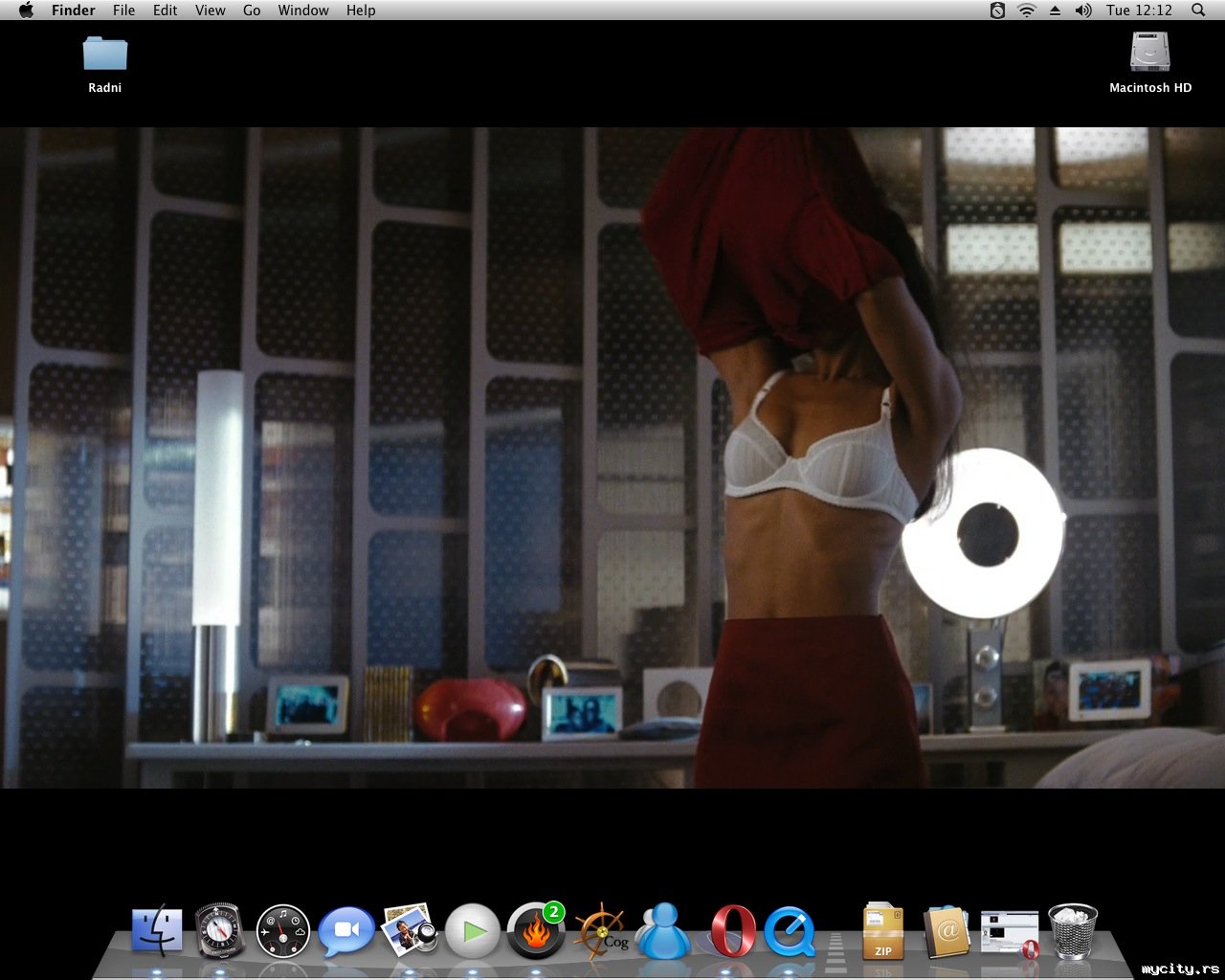Launch the compass app in the Dock
This screenshot has width=1225, height=980.
220,930
